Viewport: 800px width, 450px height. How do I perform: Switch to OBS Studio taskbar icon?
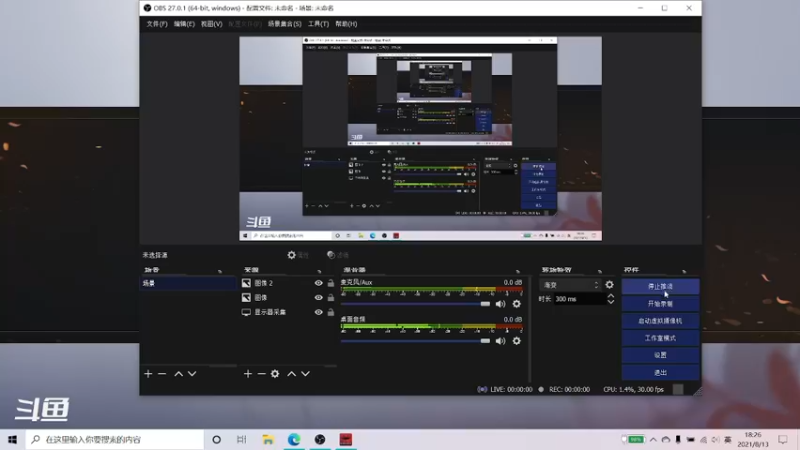pos(320,439)
